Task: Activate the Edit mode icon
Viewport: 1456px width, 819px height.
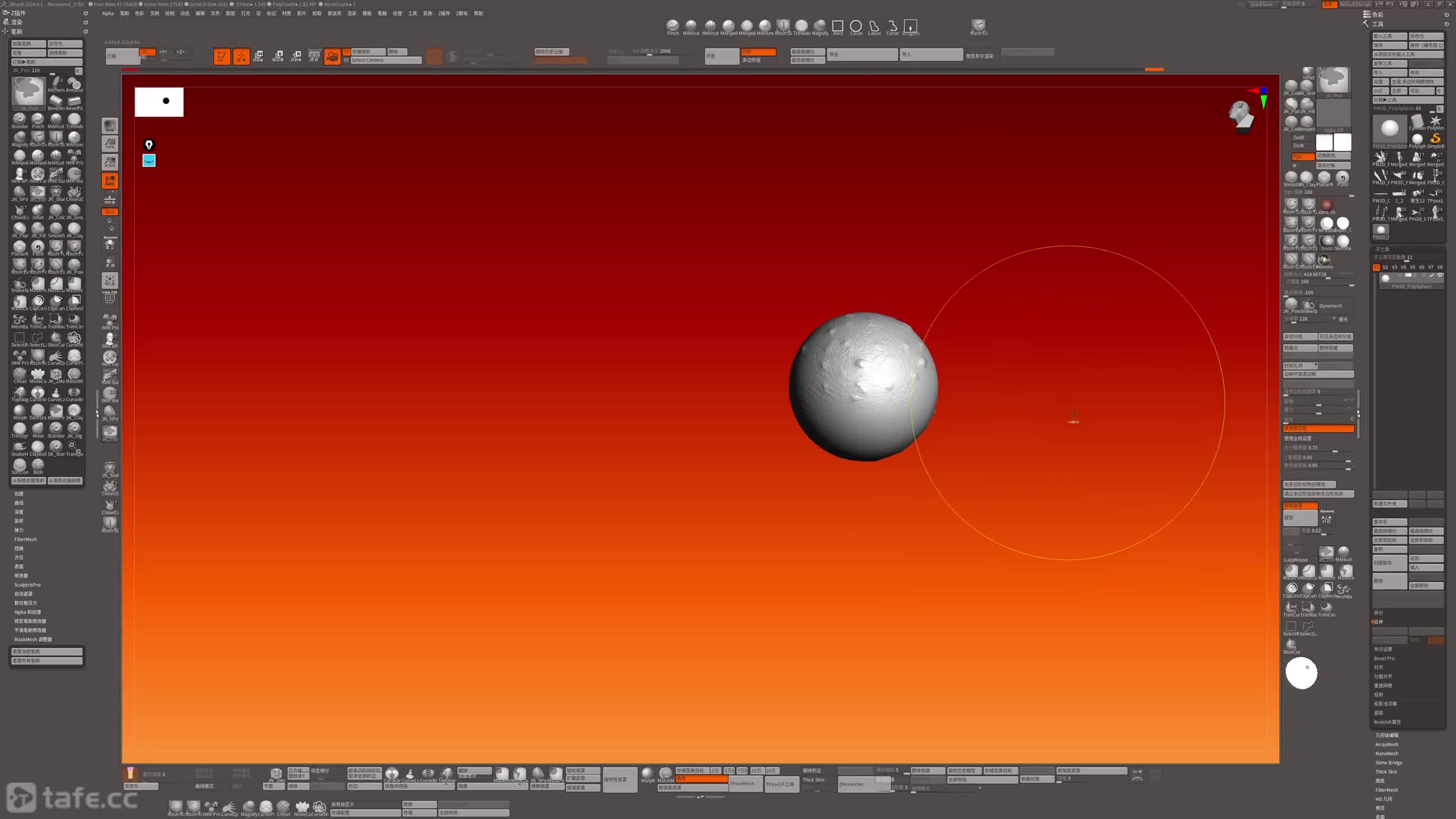Action: tap(222, 56)
